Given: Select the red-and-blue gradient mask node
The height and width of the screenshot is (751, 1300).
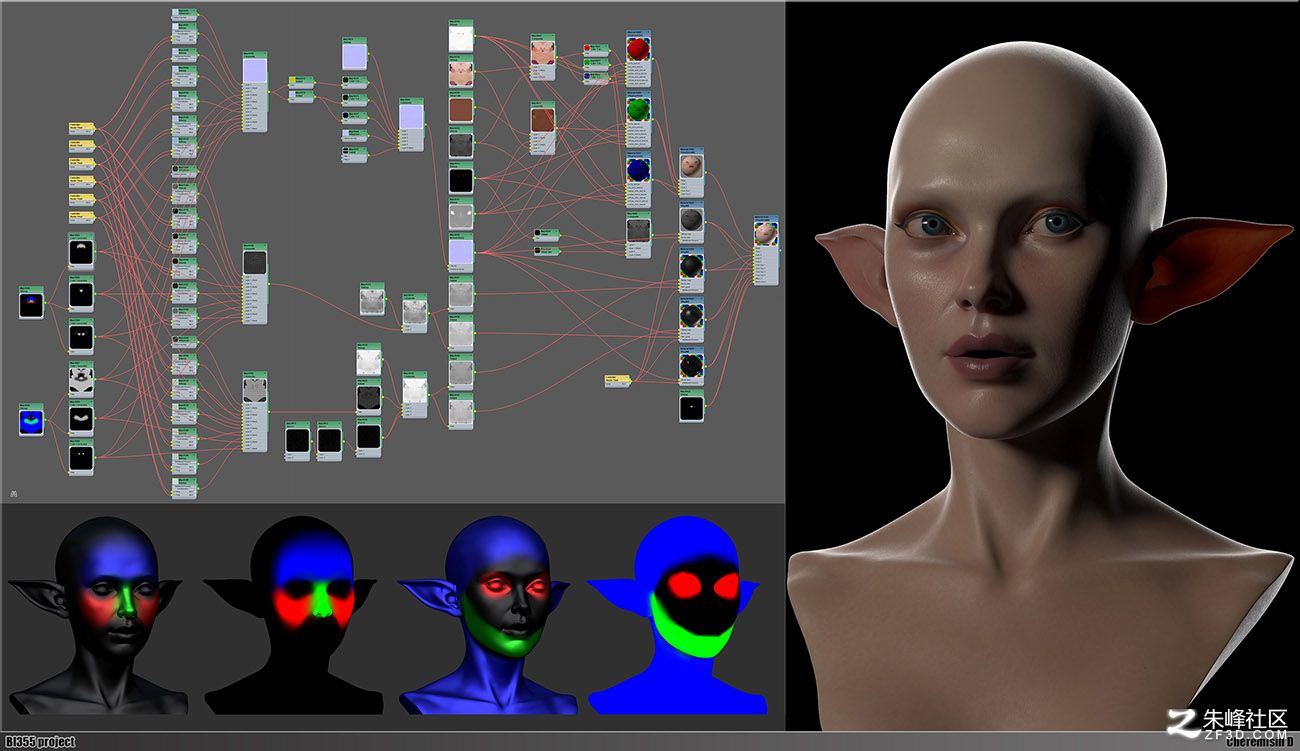Looking at the screenshot, I should click(31, 302).
